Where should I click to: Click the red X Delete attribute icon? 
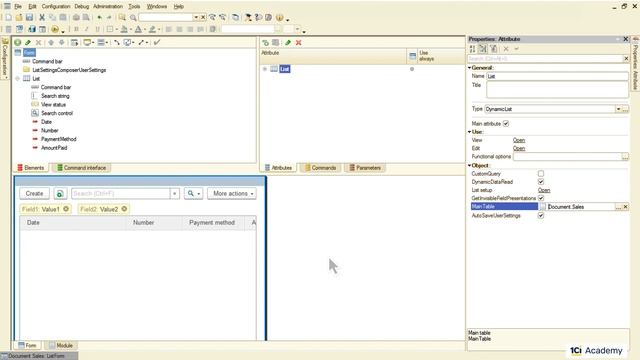coord(298,42)
